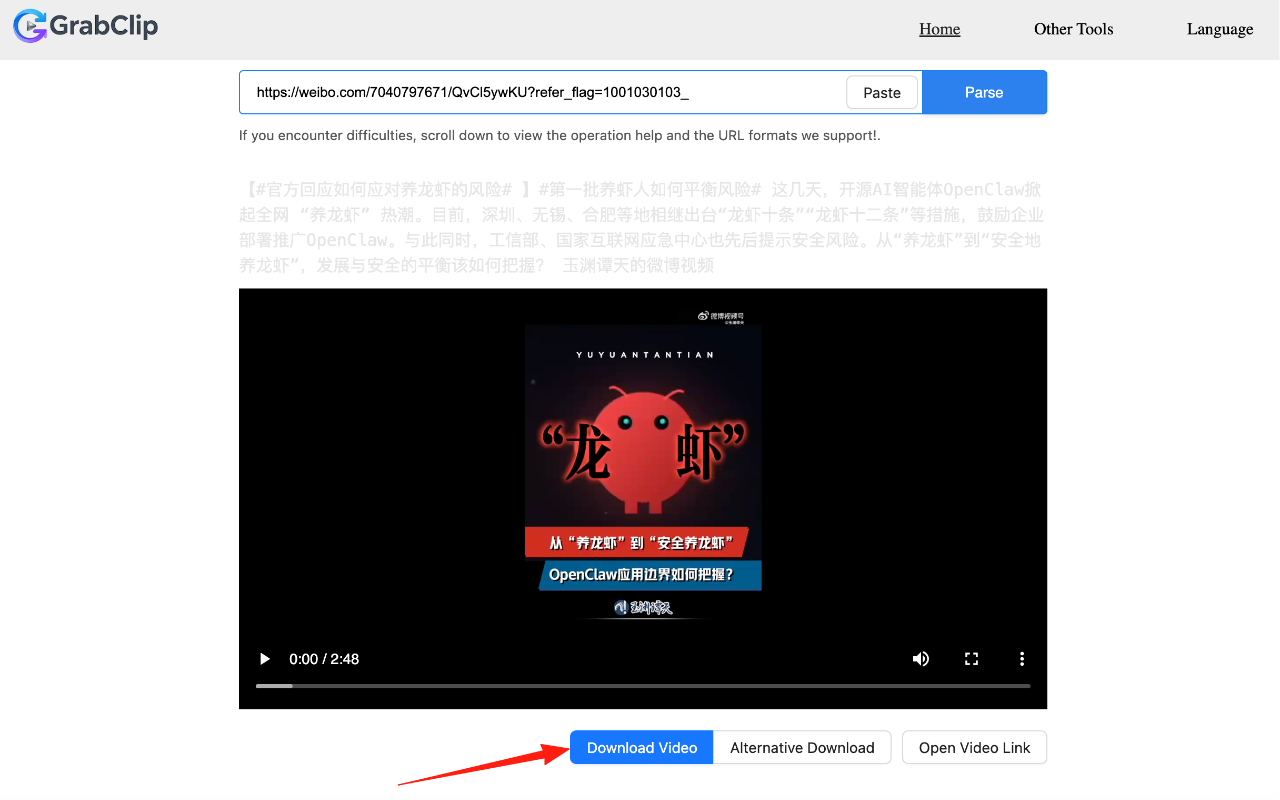
Task: Click the GrabClip logo icon
Action: tap(30, 26)
